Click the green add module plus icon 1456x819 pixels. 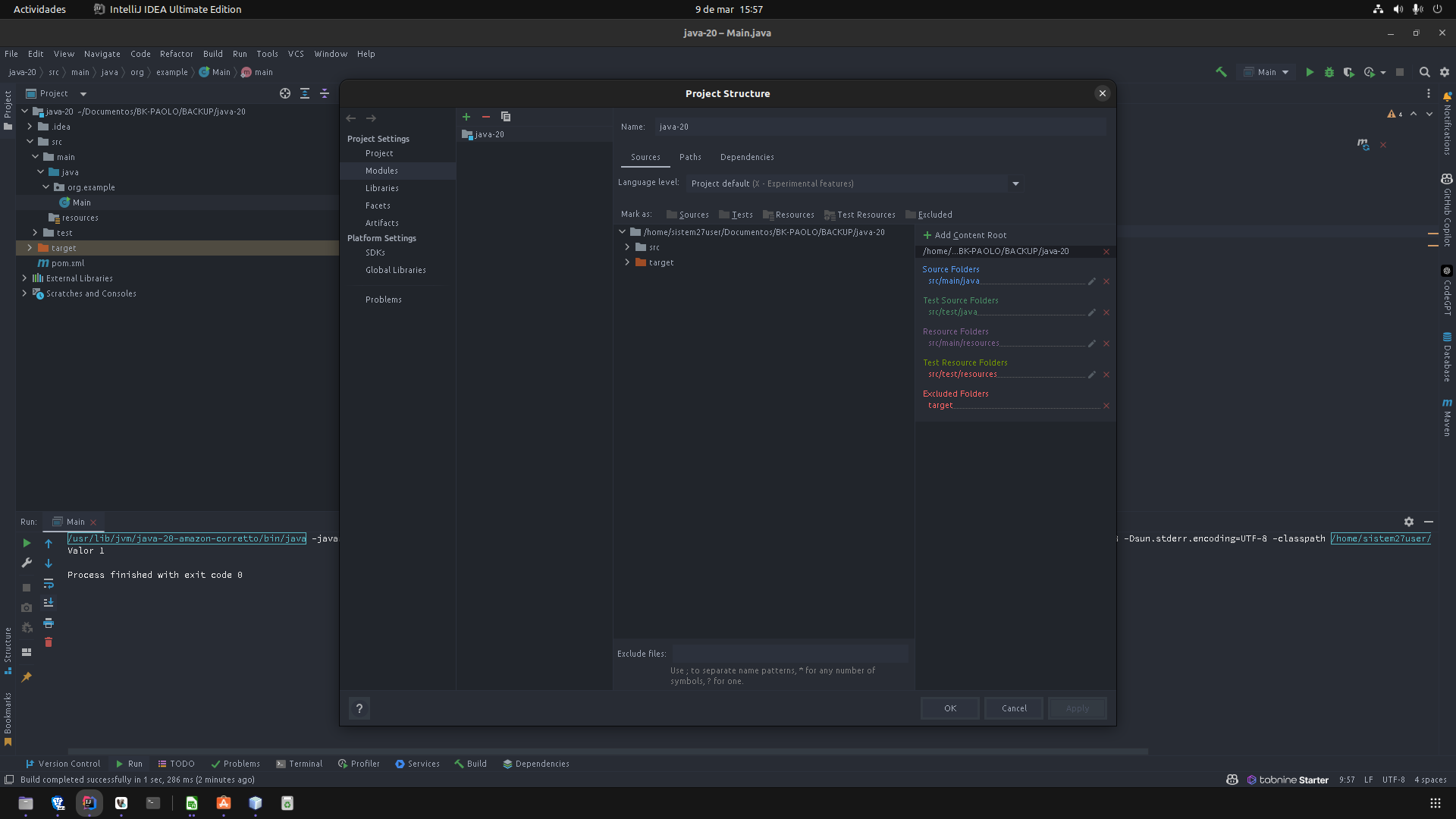coord(466,117)
